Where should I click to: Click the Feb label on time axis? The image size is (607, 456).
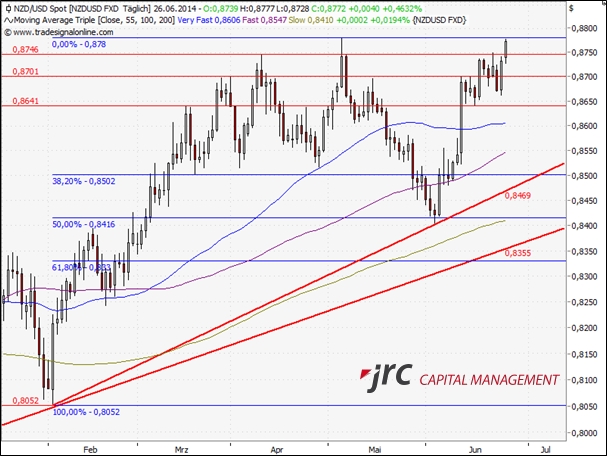pyautogui.click(x=91, y=450)
